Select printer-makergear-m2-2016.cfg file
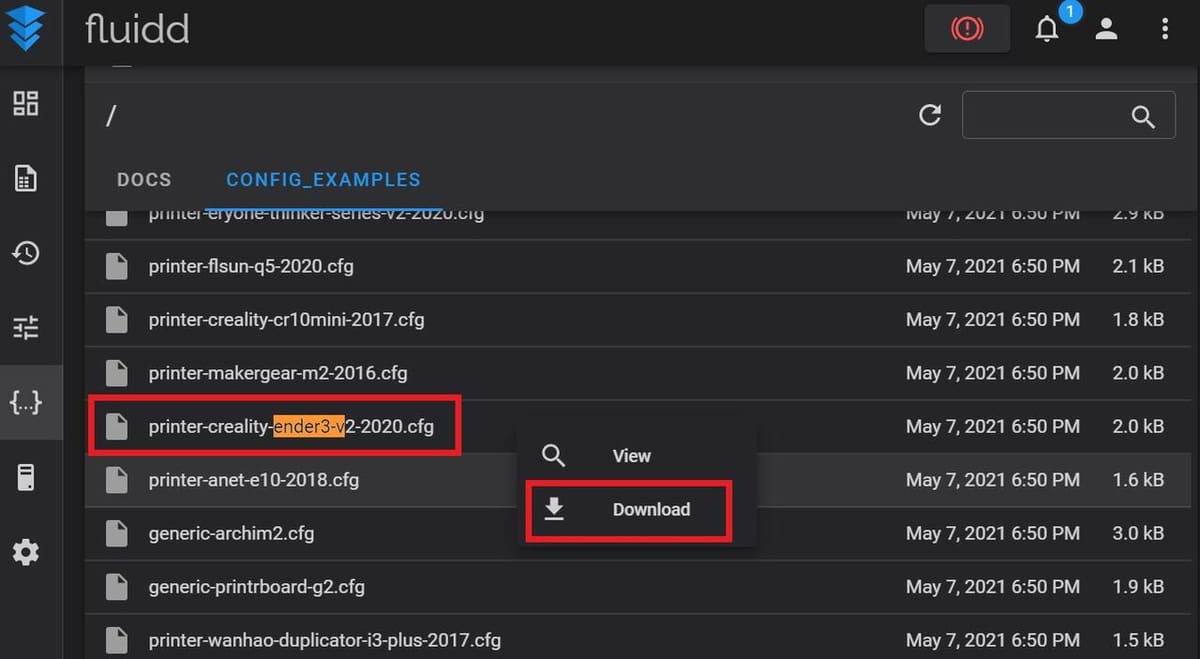Image resolution: width=1200 pixels, height=659 pixels. pyautogui.click(x=278, y=373)
